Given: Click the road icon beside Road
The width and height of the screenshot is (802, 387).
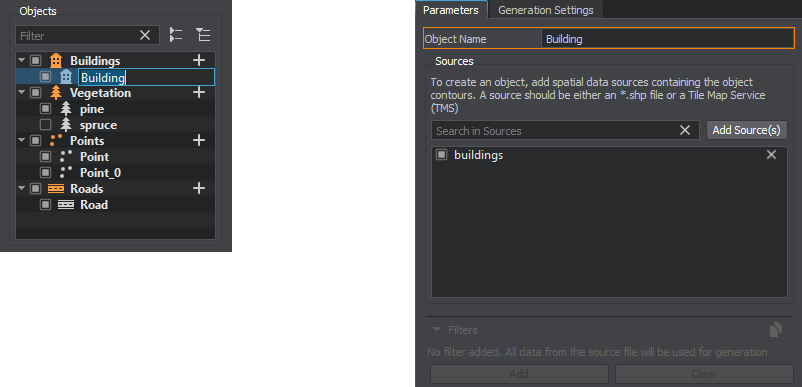Looking at the screenshot, I should [x=66, y=204].
